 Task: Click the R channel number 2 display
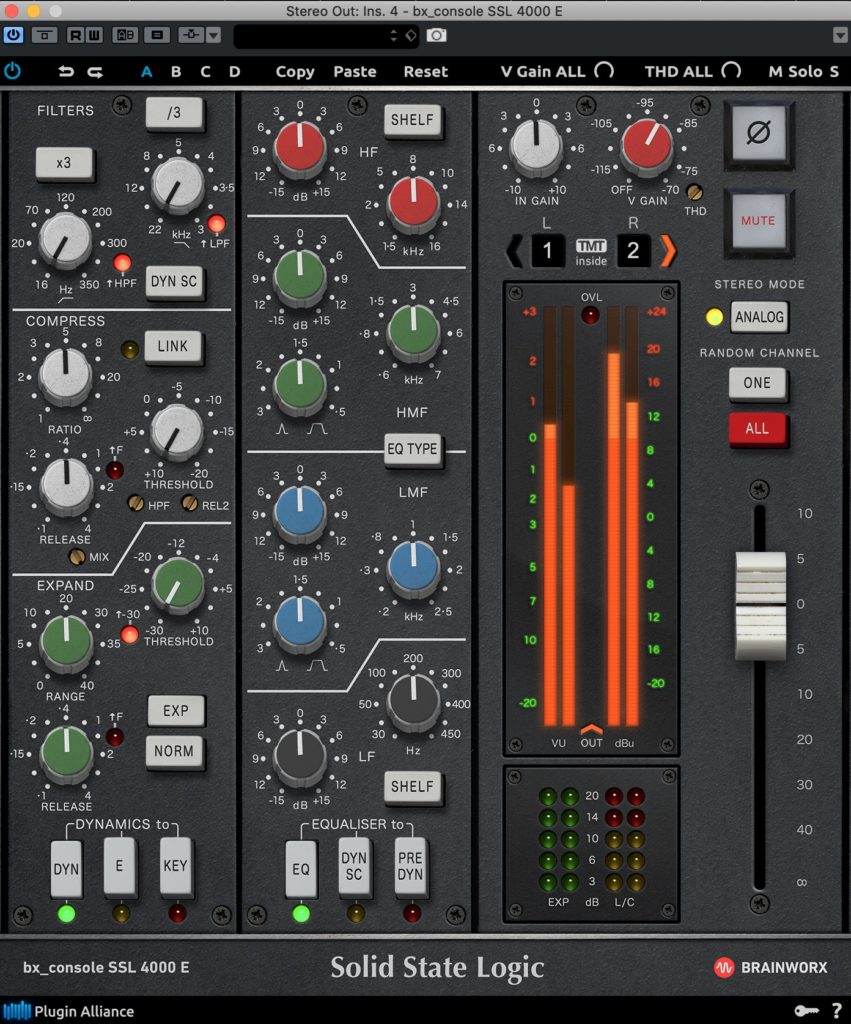pos(633,250)
